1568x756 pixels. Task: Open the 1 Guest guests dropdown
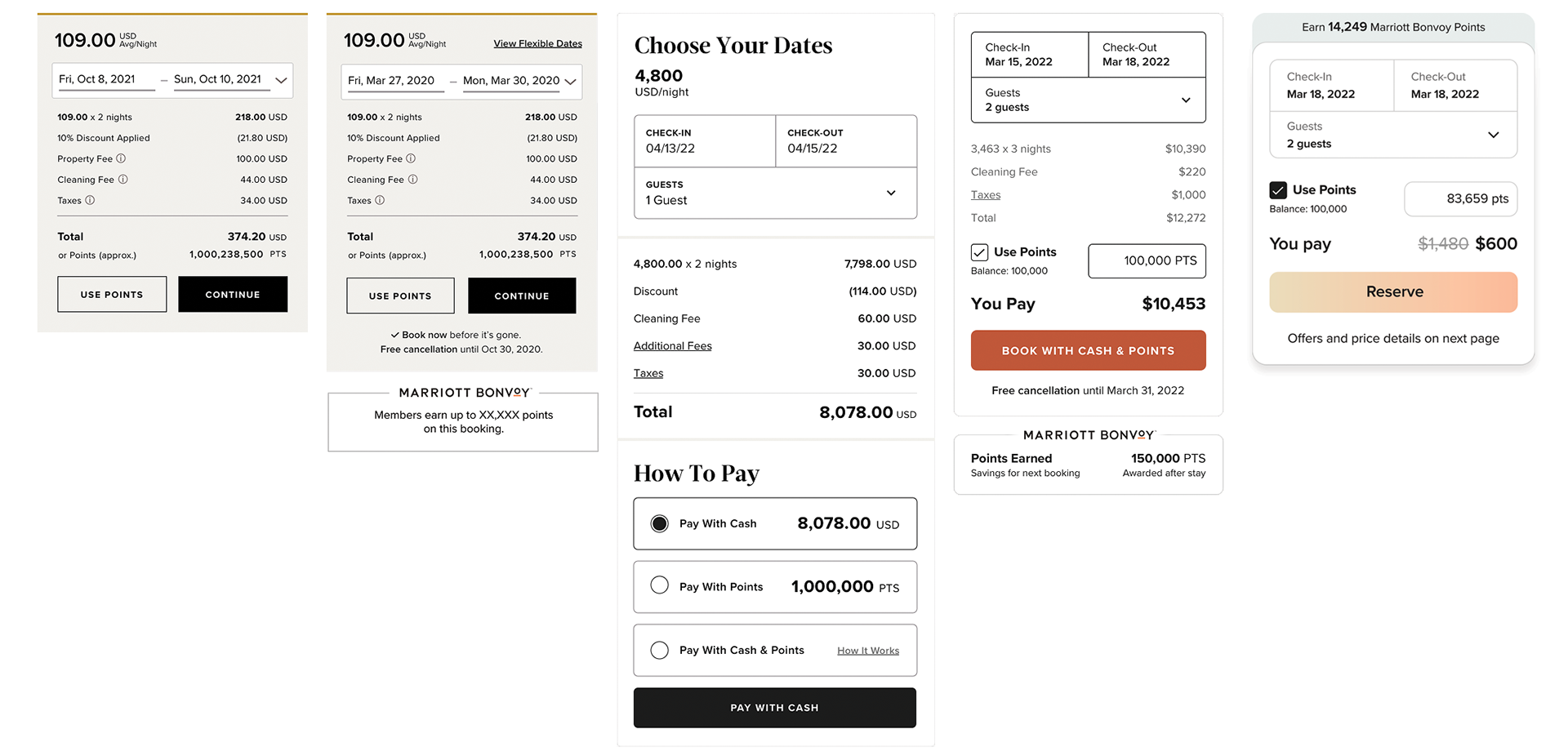coord(891,193)
